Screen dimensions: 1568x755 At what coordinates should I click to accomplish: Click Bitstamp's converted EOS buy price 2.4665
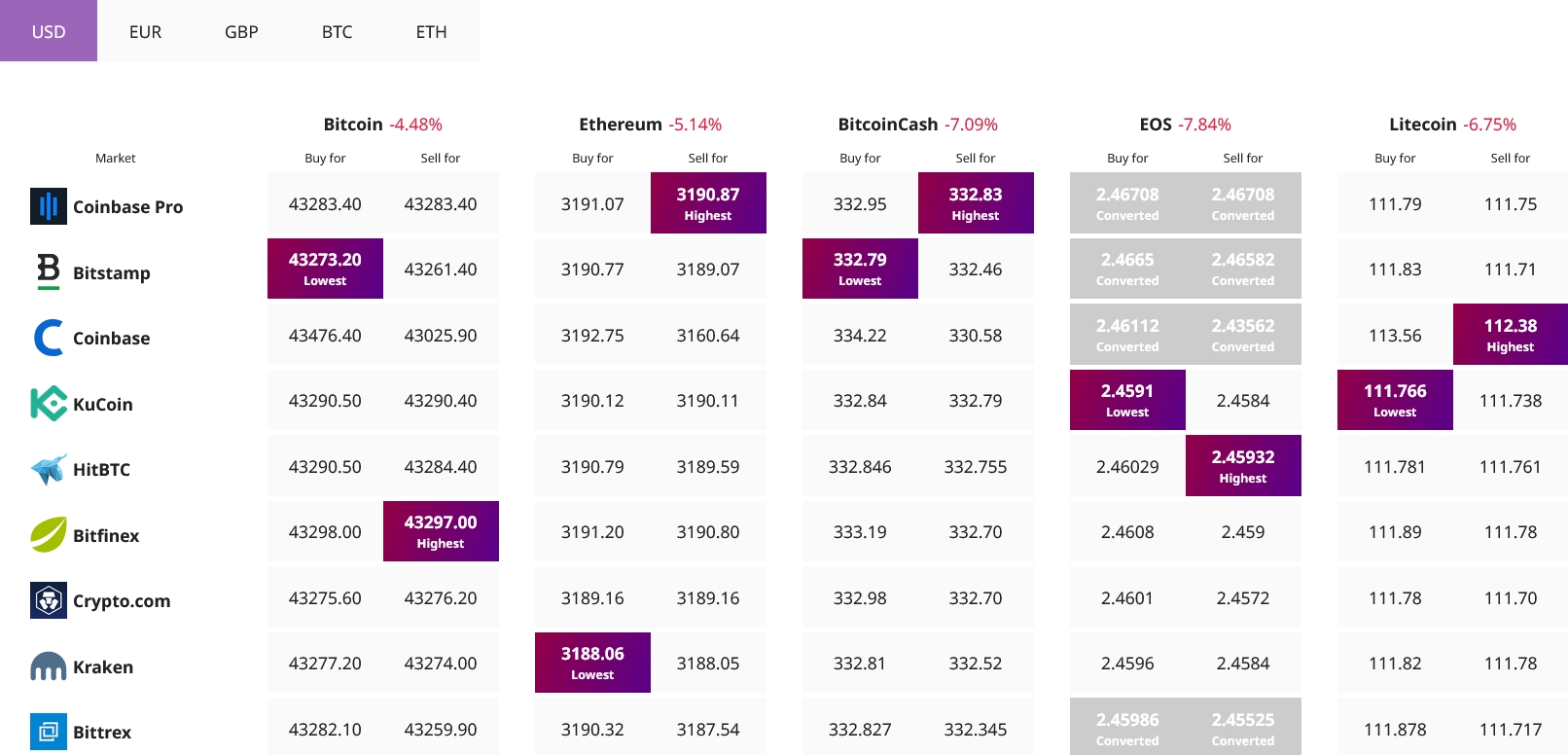(x=1127, y=269)
